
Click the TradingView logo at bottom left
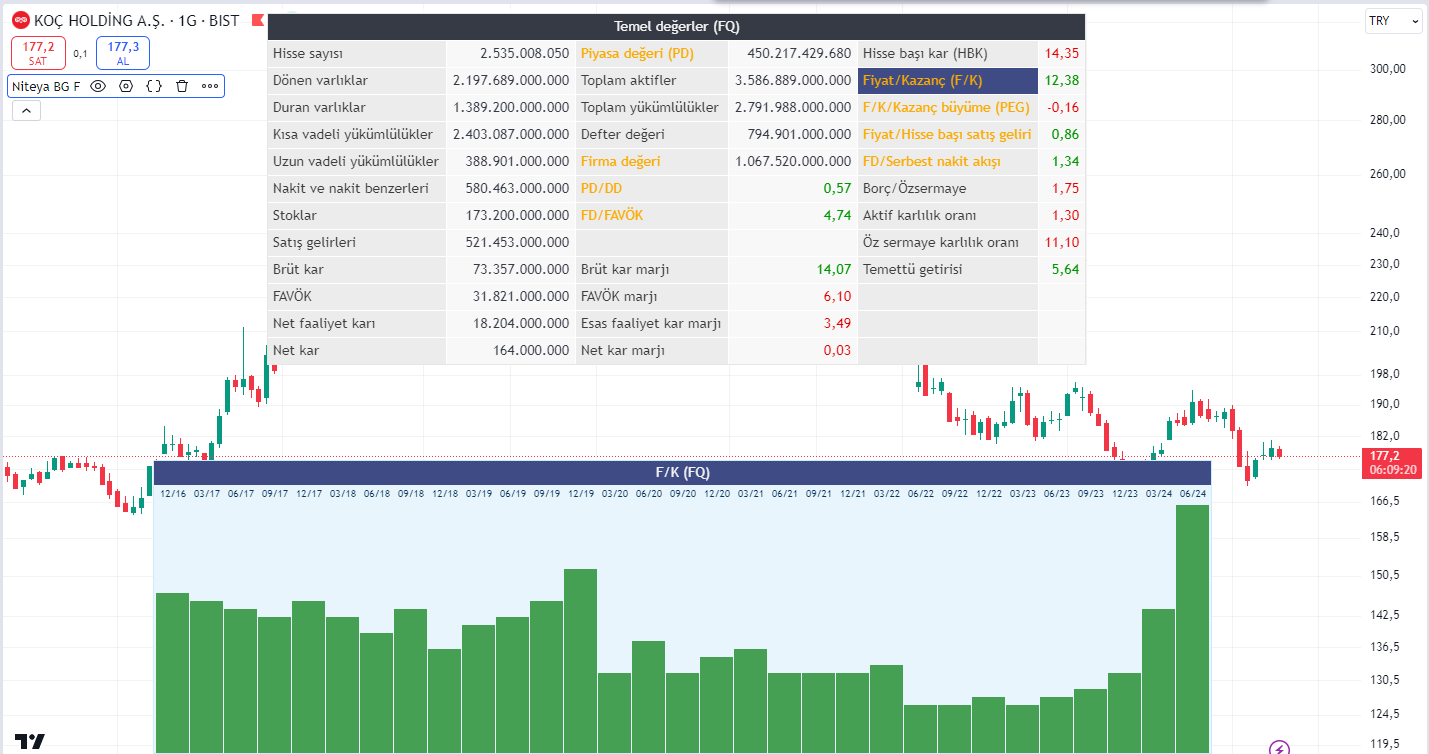[x=30, y=742]
